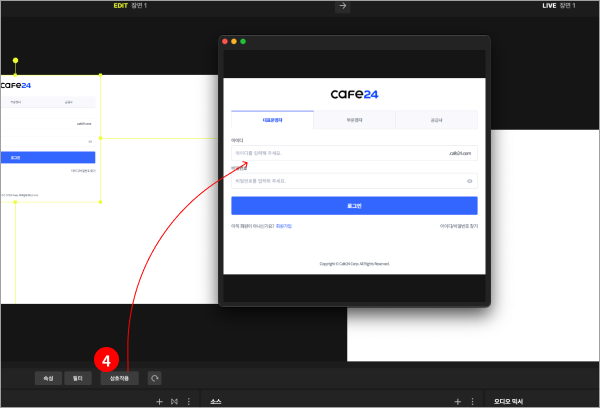Click the 오디오 믹서 panel title
Image resolution: width=600 pixels, height=408 pixels.
[508, 401]
